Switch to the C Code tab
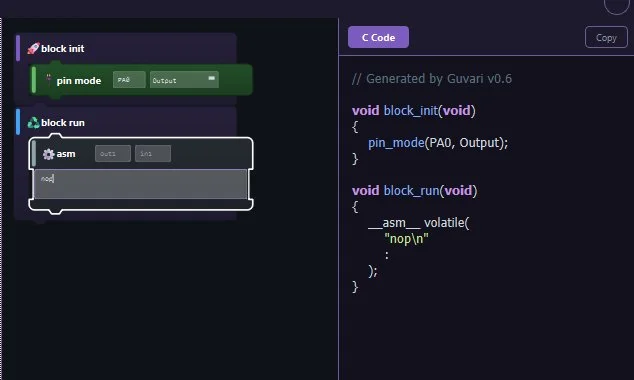 point(378,37)
